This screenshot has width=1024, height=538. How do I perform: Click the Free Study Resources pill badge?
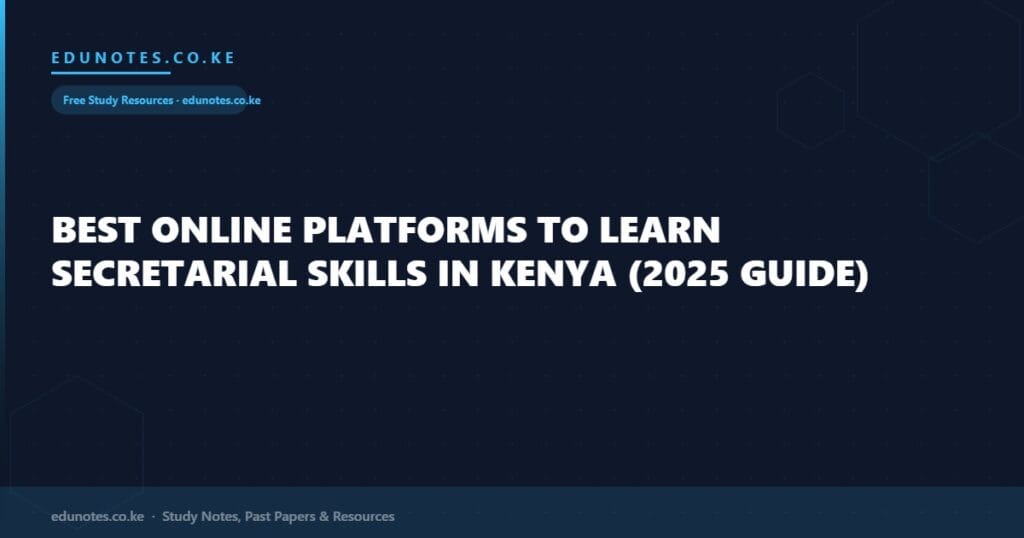[148, 100]
